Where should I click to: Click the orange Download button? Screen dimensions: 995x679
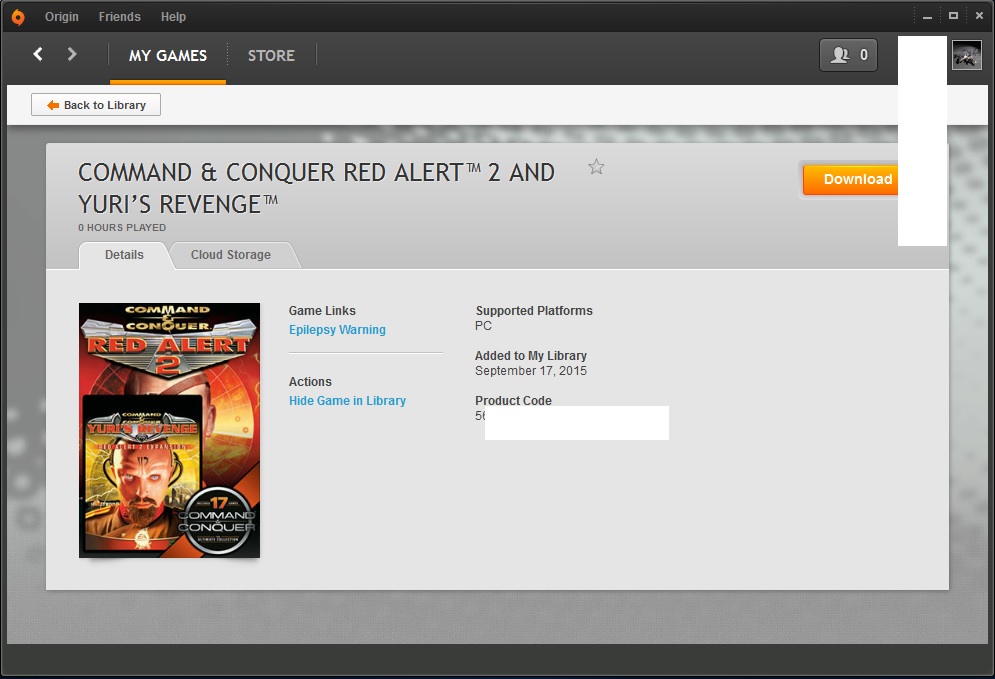[x=850, y=180]
